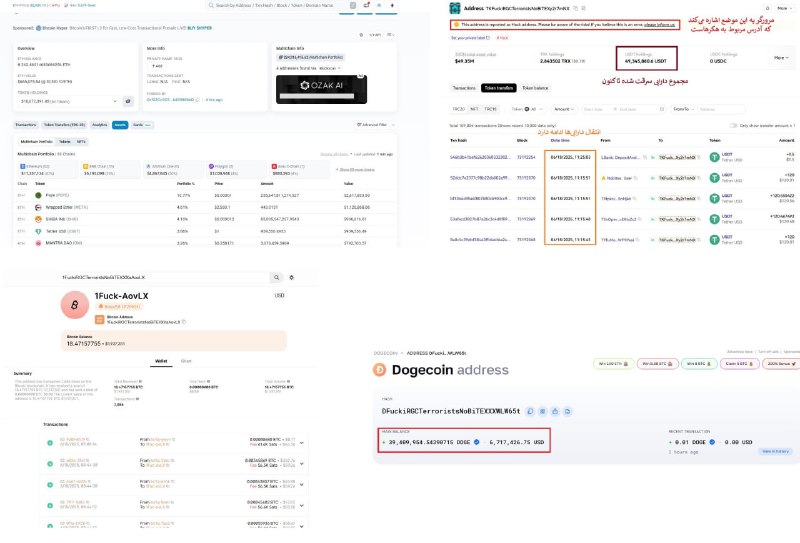Switch to the Chart tab on Bitcoin page
Image resolution: width=800 pixels, height=543 pixels.
[186, 361]
